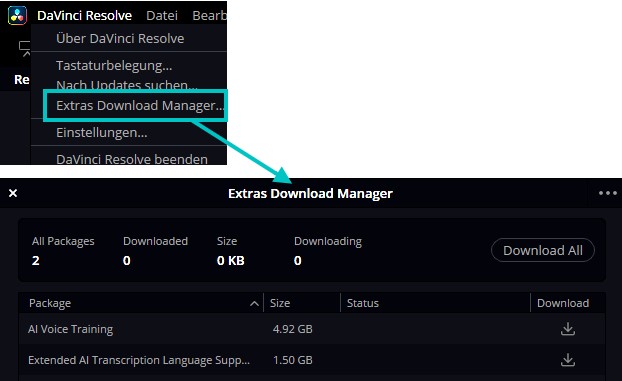Click the Downloading summary label
Viewport: 622px width, 381px height.
point(328,241)
